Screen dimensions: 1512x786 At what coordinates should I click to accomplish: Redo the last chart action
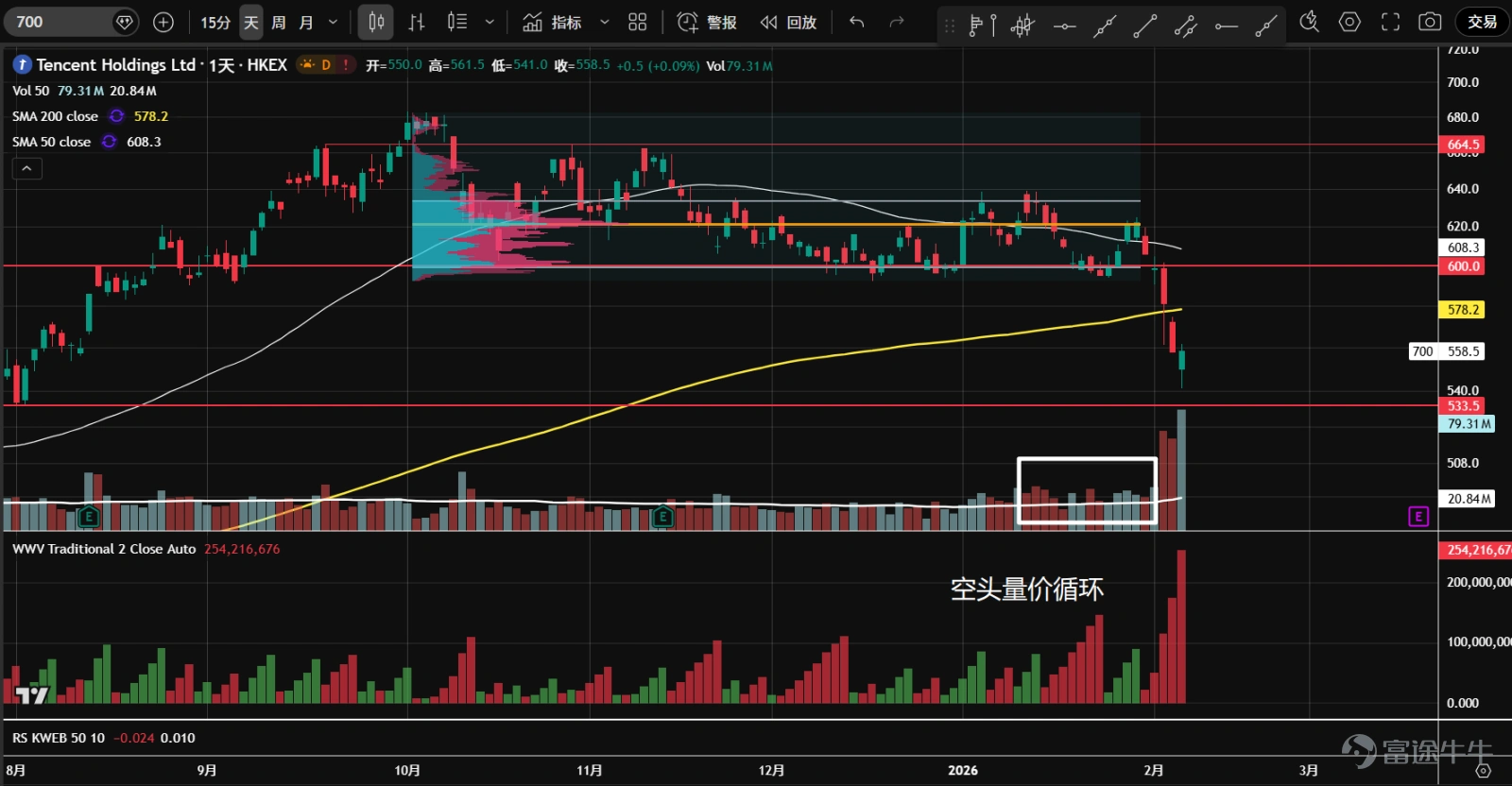[x=897, y=22]
